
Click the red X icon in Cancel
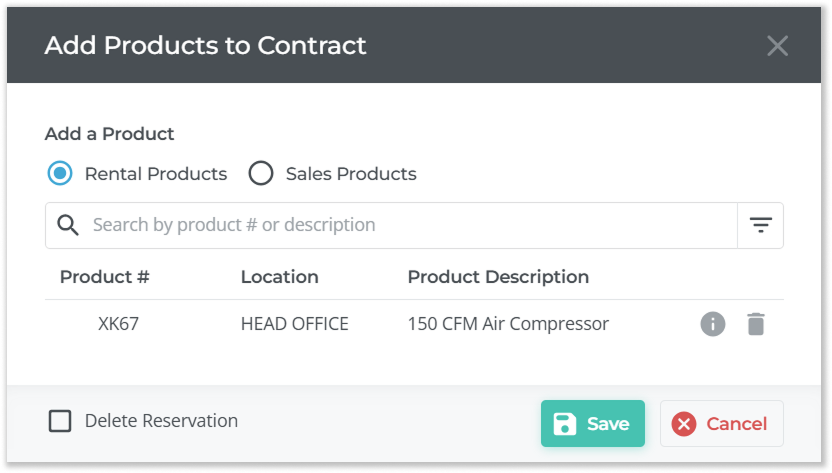tap(684, 424)
